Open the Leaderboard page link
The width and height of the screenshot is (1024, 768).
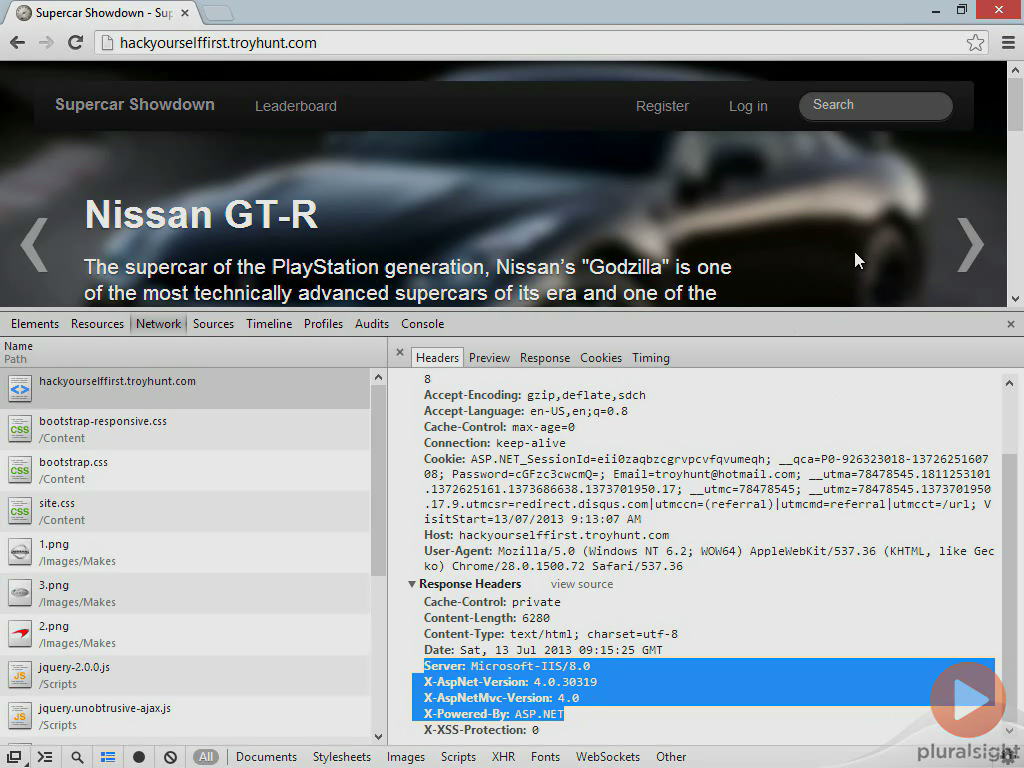(296, 106)
